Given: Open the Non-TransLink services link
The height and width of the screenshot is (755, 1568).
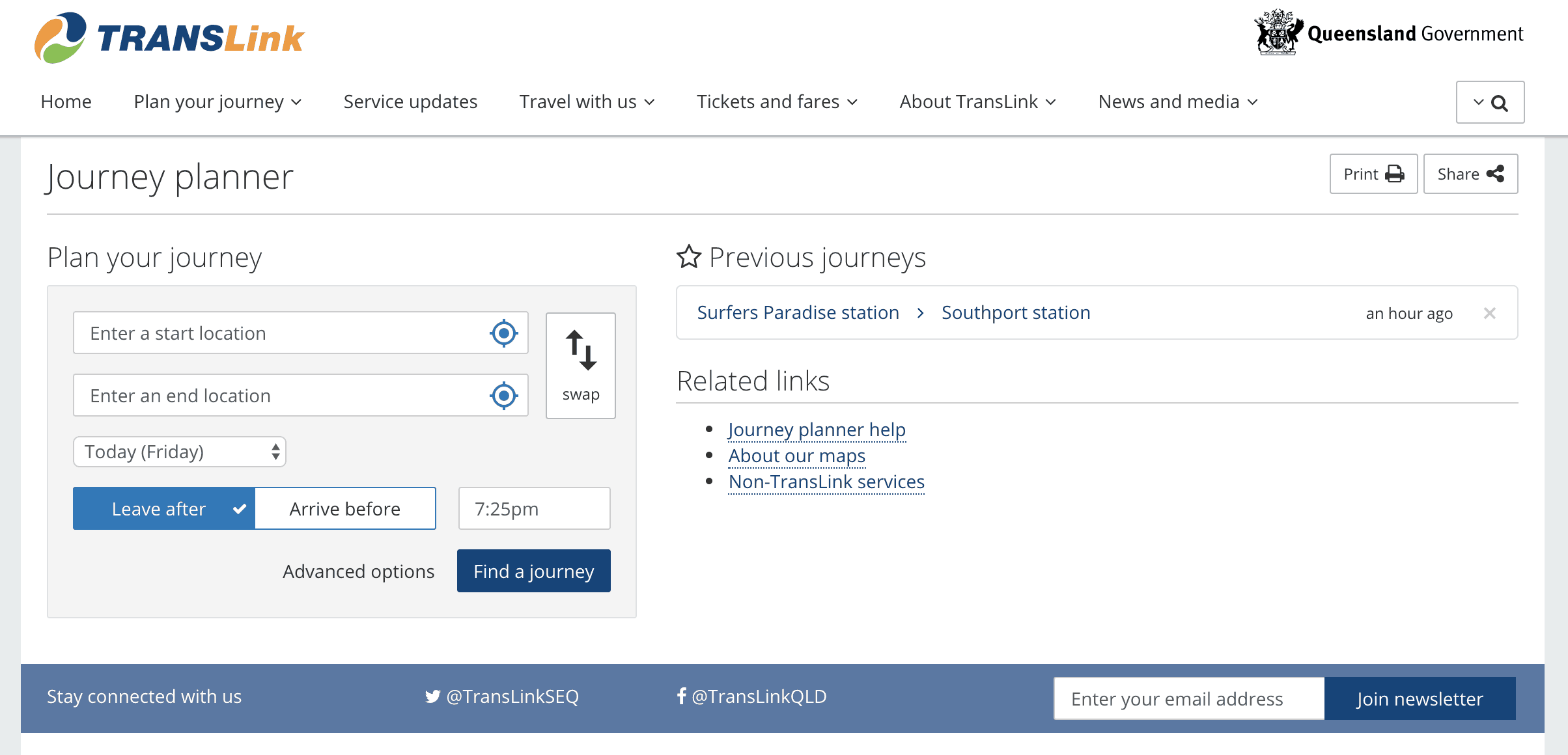Looking at the screenshot, I should coord(826,482).
